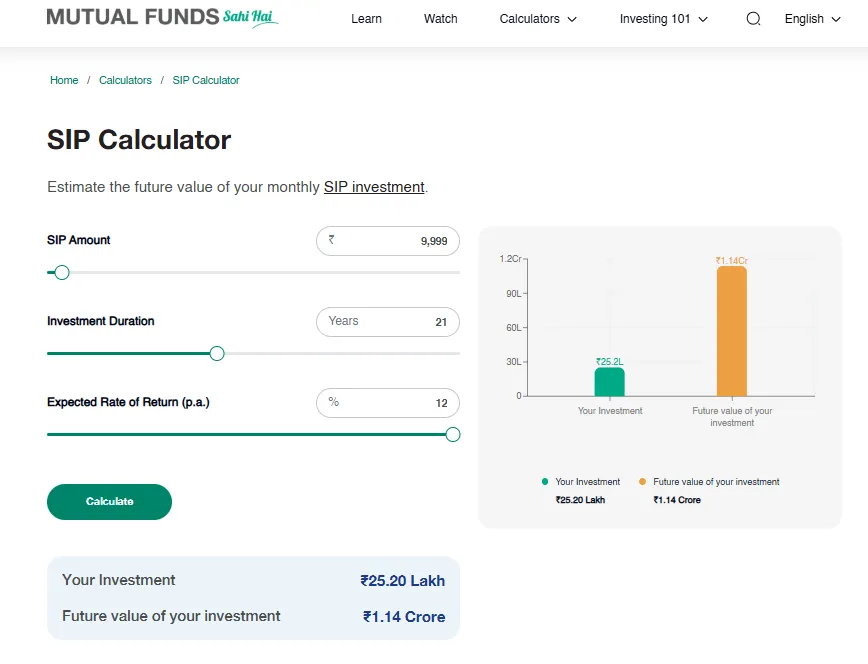Click the Expected Rate of Return (p.a.) label
Screen dimensions: 868x664
point(128,402)
